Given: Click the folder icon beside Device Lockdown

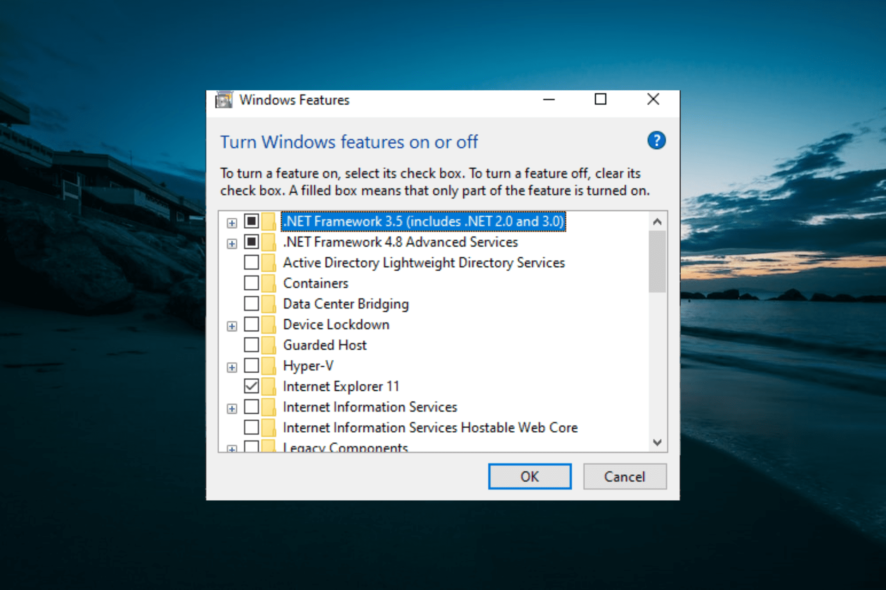Looking at the screenshot, I should coord(269,324).
